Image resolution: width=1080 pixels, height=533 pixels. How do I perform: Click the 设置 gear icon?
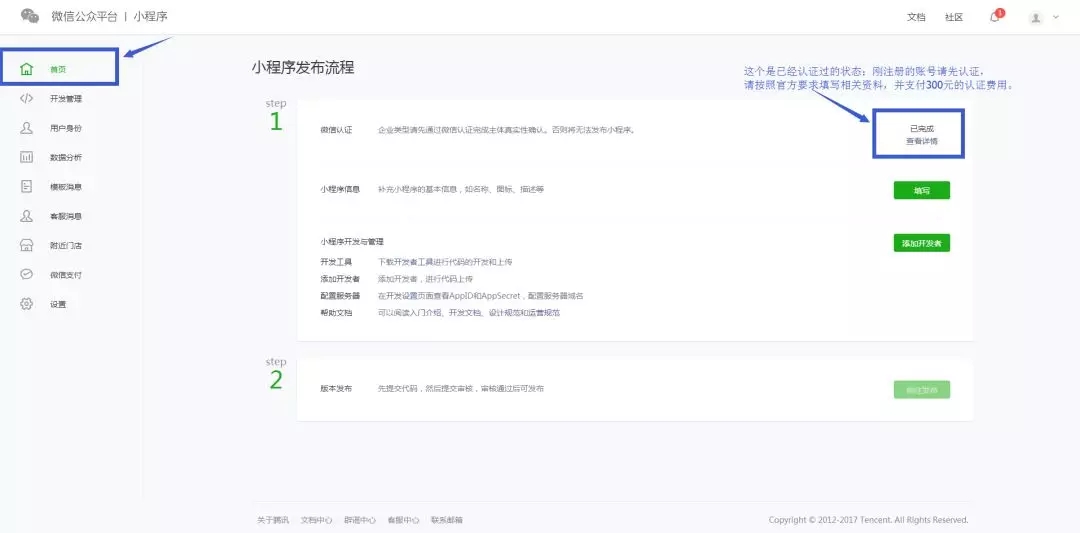[x=26, y=304]
